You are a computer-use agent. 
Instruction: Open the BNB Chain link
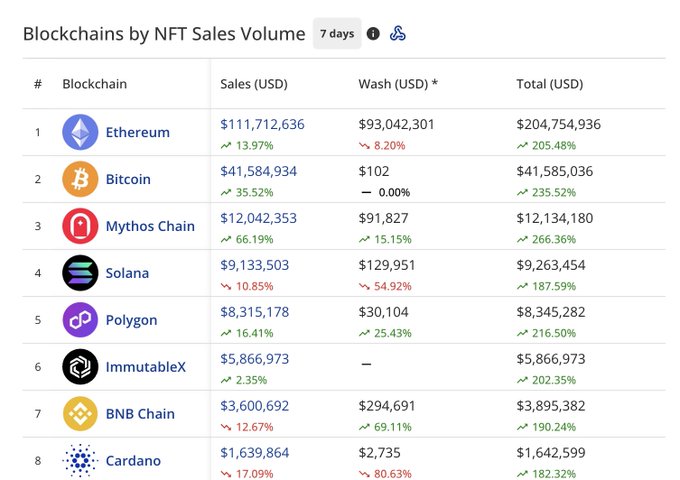pyautogui.click(x=140, y=414)
